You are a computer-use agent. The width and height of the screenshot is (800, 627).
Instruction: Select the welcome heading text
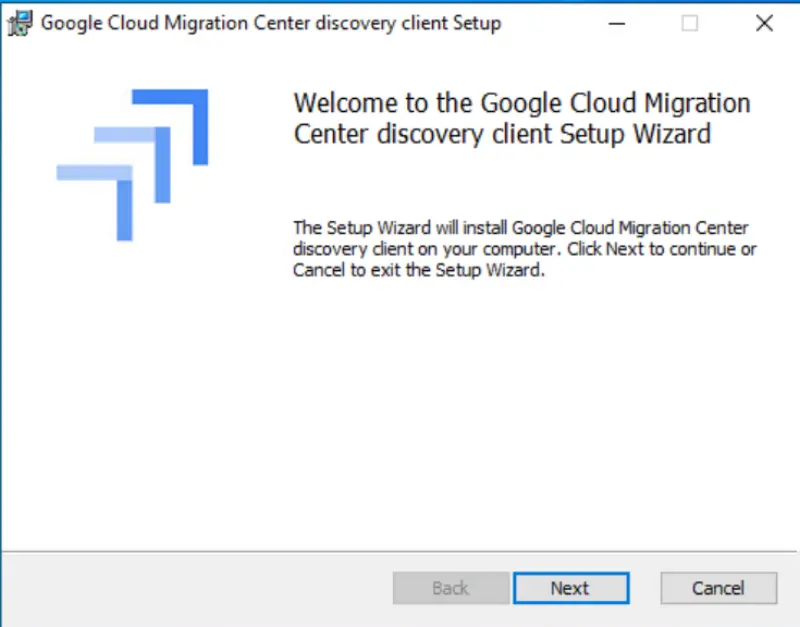pyautogui.click(x=521, y=118)
